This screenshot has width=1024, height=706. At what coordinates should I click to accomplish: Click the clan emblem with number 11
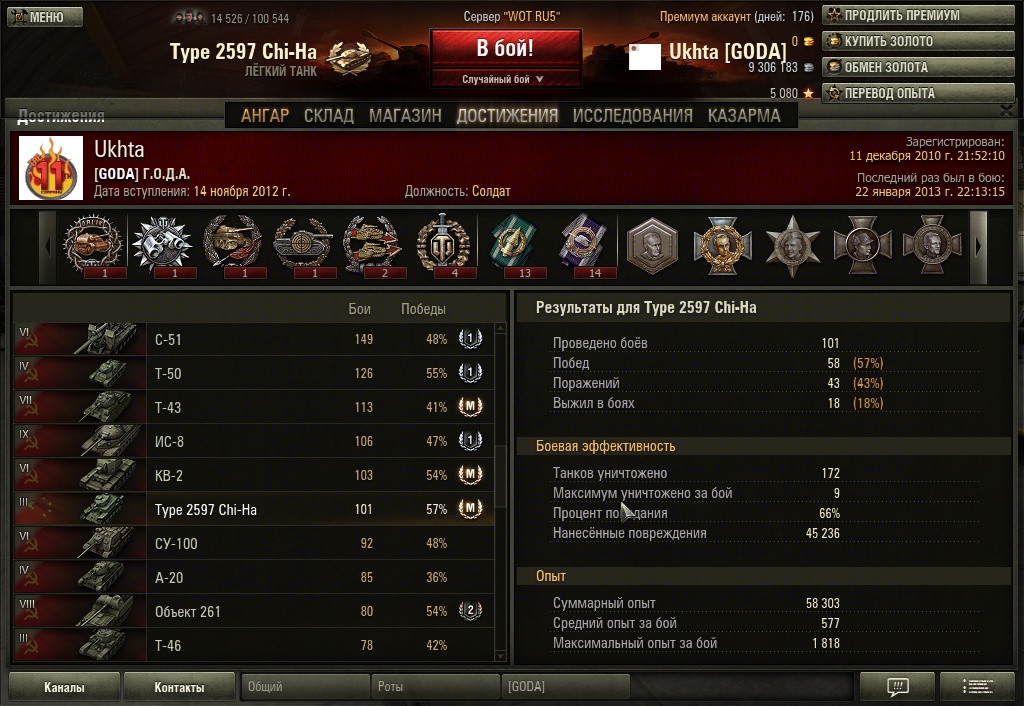pyautogui.click(x=51, y=168)
